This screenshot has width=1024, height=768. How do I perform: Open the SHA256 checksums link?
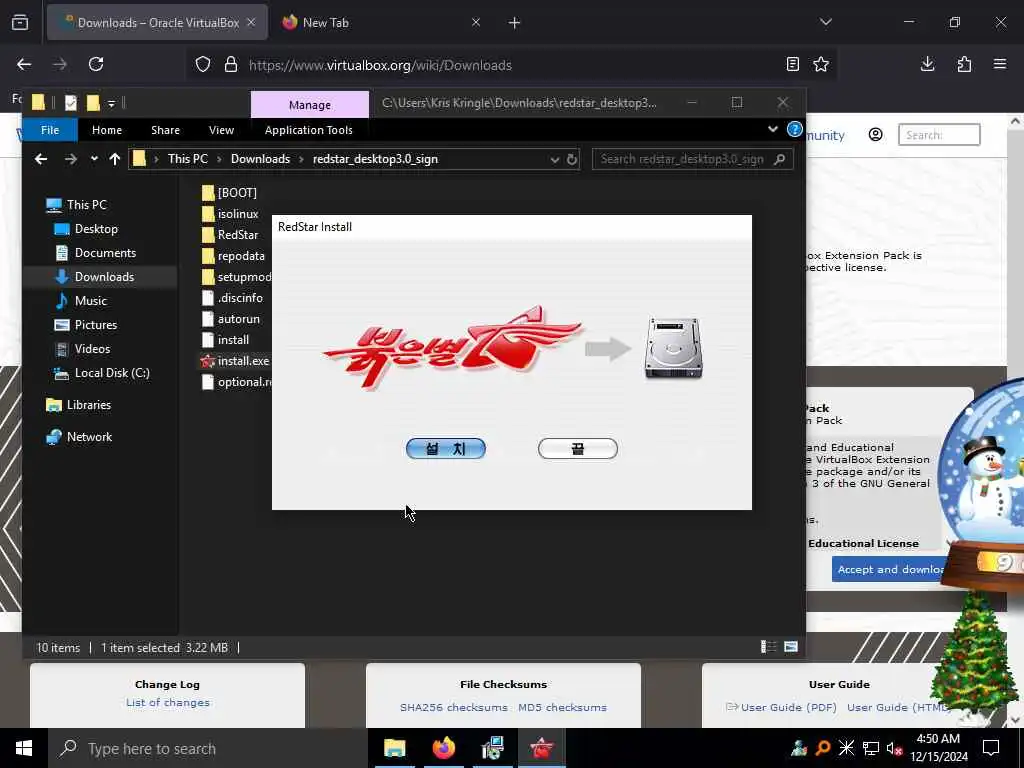tap(453, 707)
